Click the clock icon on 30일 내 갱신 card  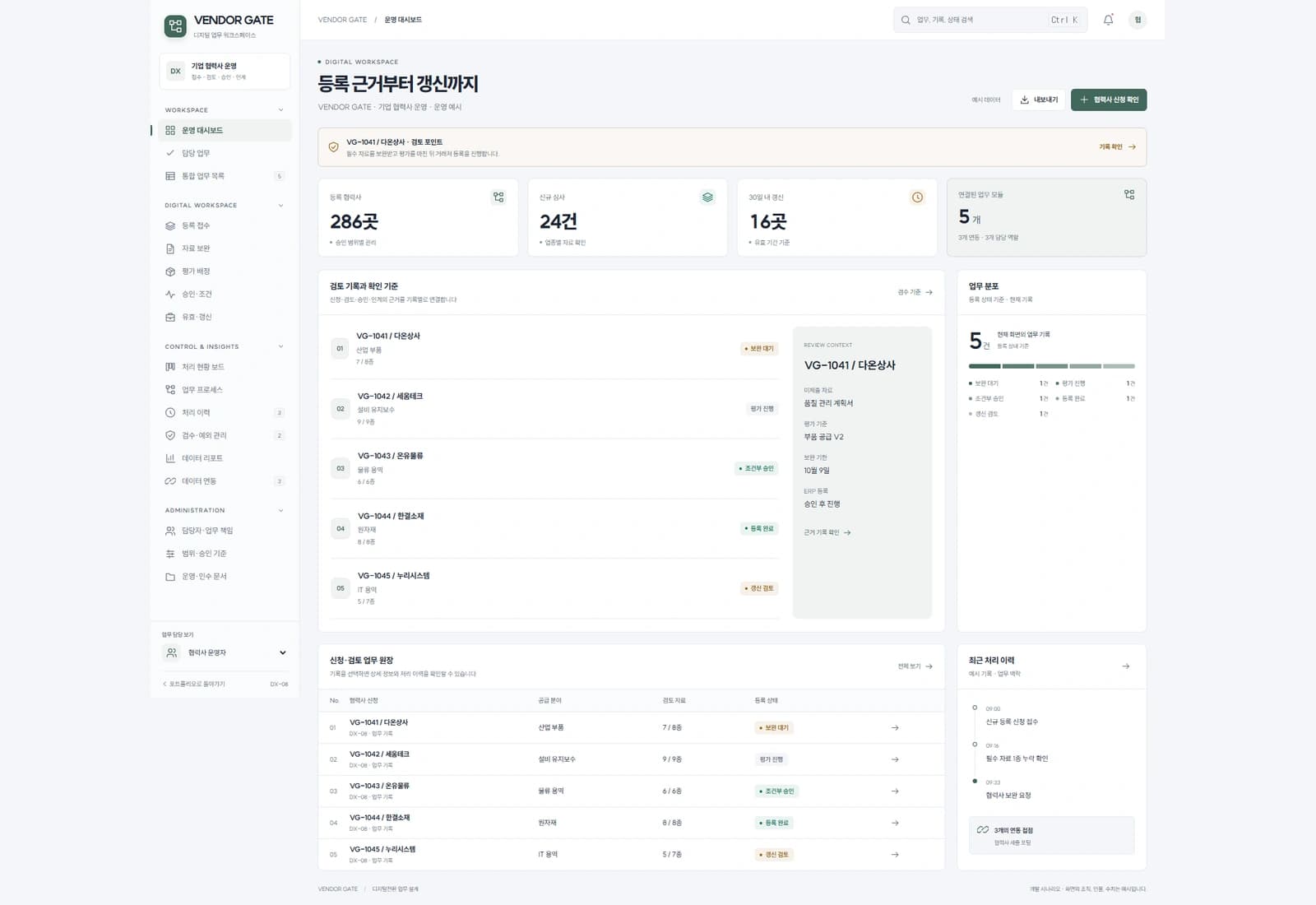point(917,197)
